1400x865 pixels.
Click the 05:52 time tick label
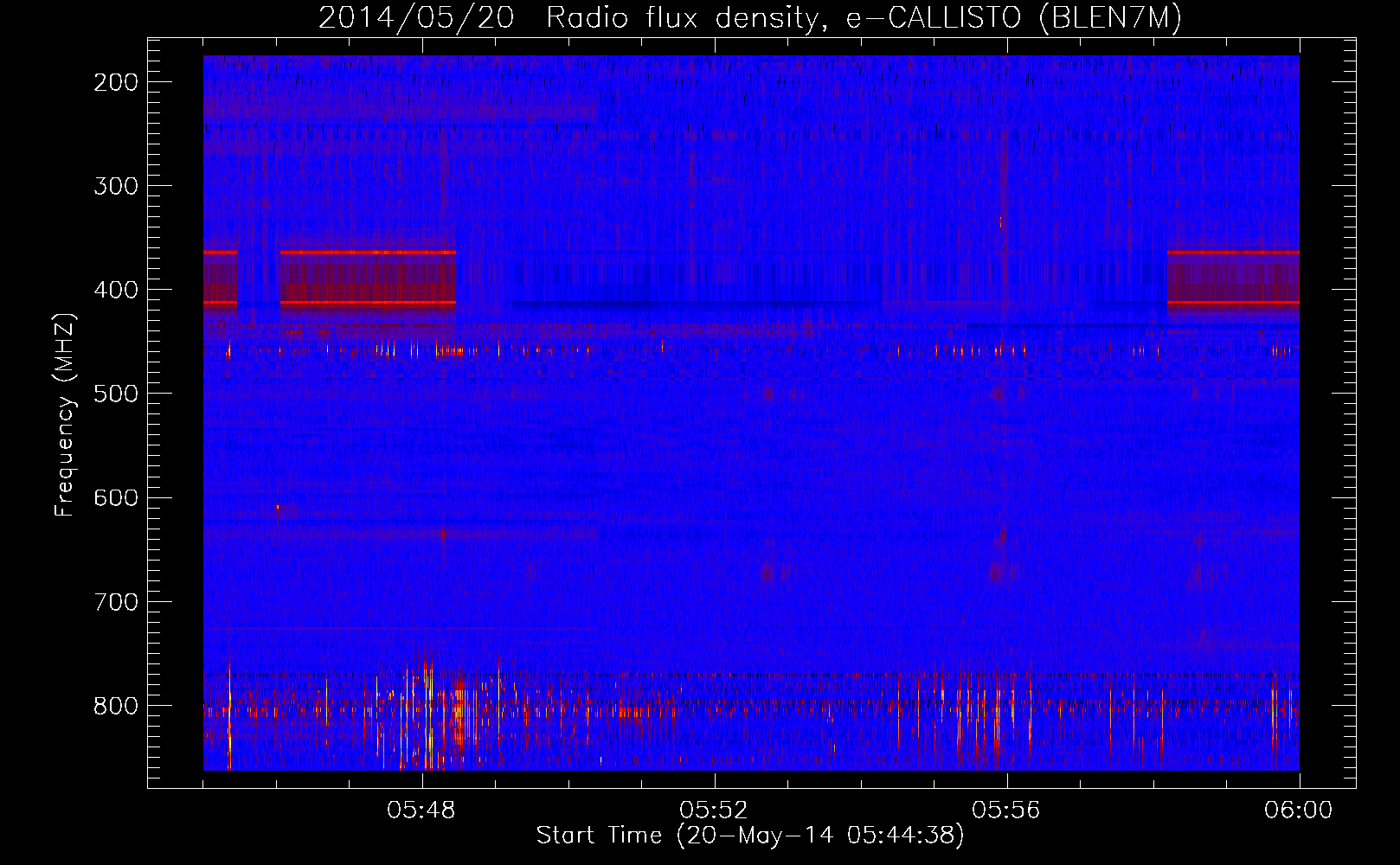point(715,811)
